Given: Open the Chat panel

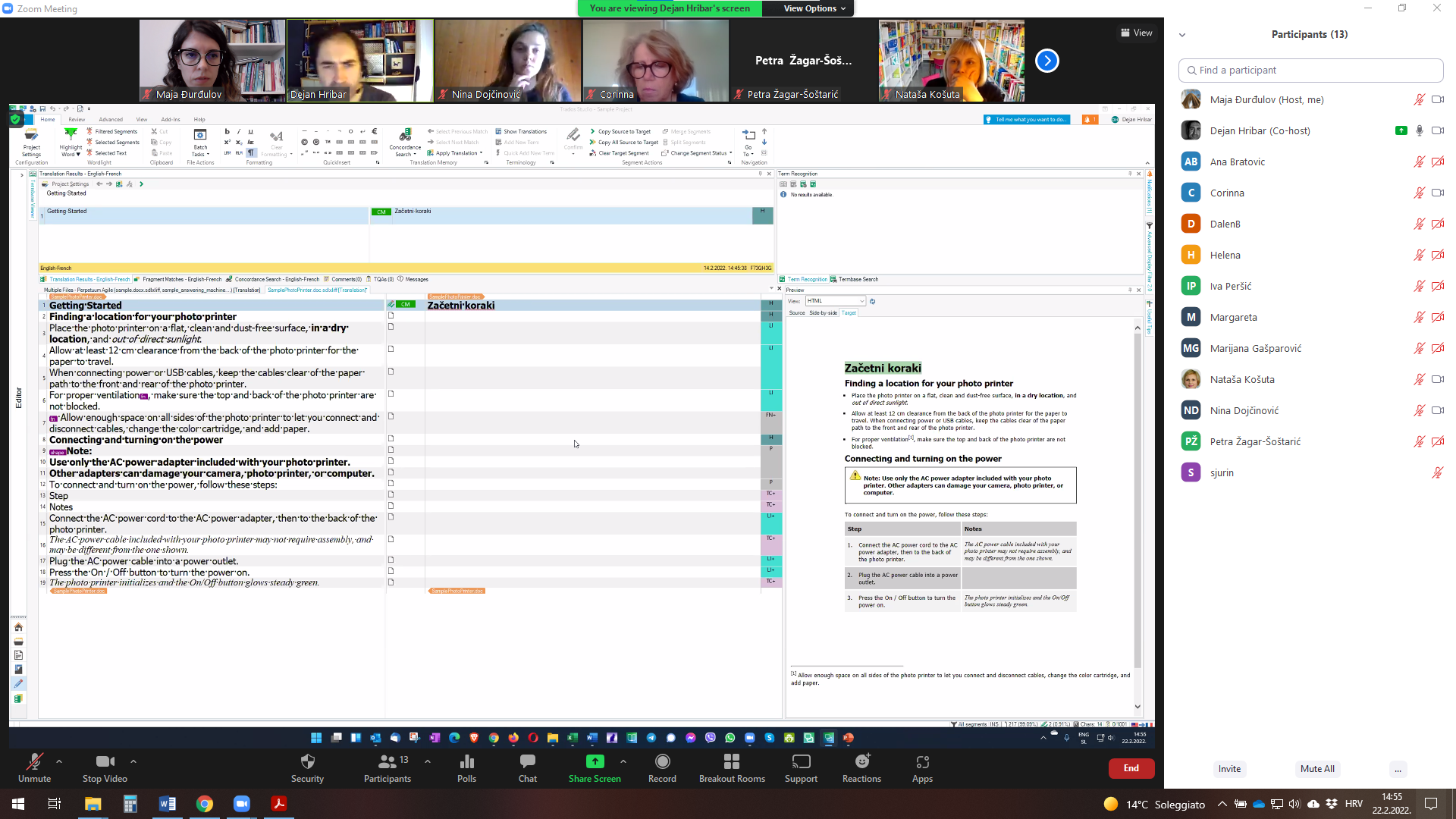Looking at the screenshot, I should click(527, 761).
